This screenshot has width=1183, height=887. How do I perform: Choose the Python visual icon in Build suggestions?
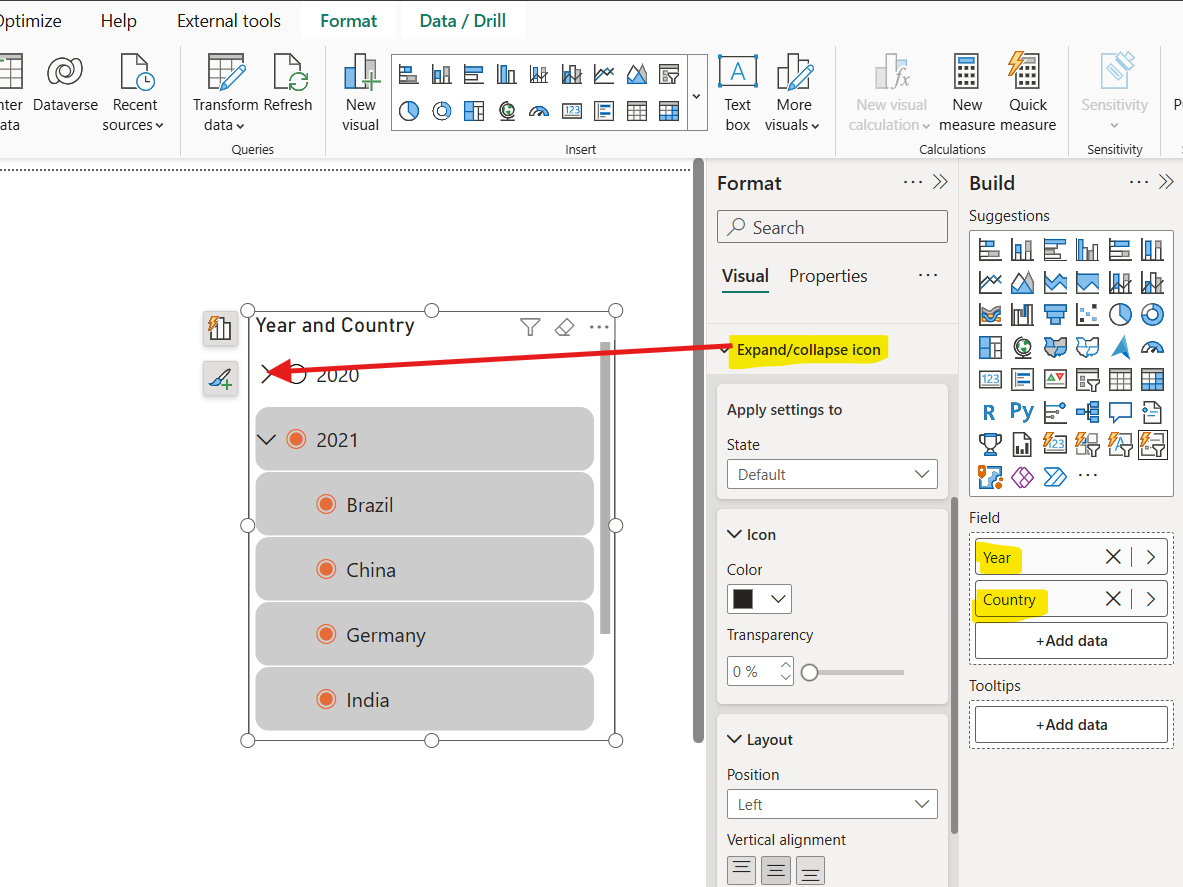pos(1021,410)
